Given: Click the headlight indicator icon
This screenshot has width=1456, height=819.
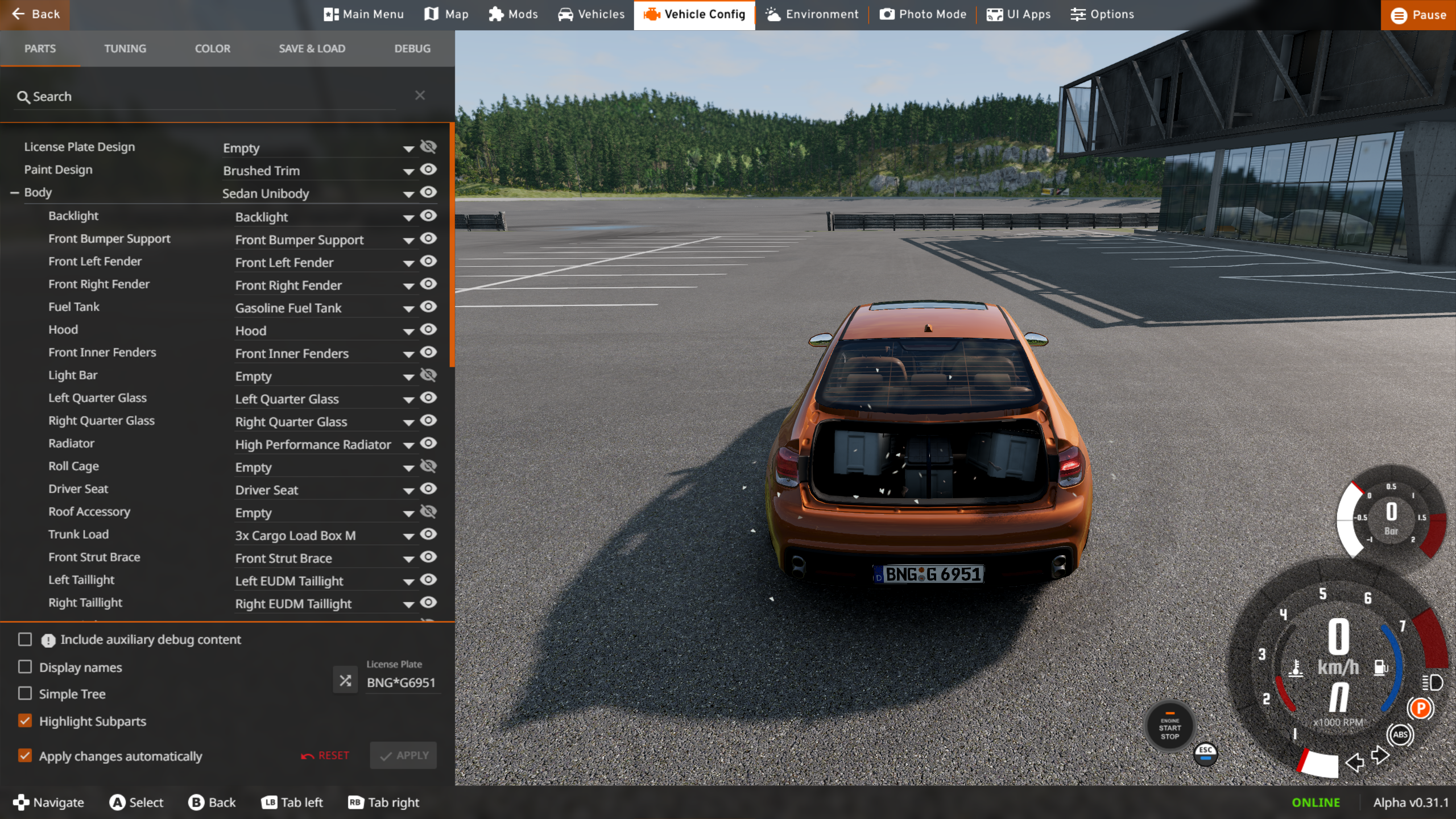Looking at the screenshot, I should pyautogui.click(x=1432, y=682).
